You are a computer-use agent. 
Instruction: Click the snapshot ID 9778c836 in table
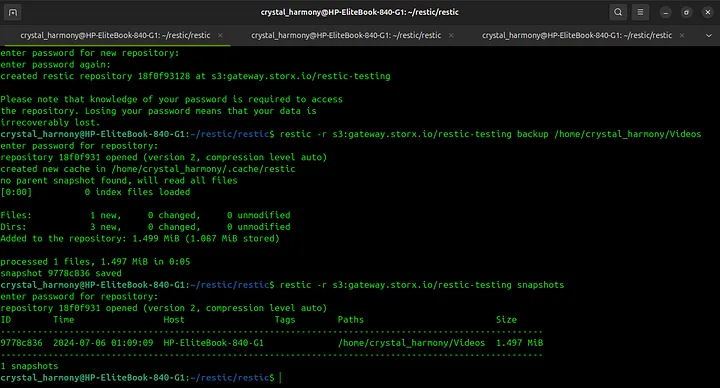point(21,343)
